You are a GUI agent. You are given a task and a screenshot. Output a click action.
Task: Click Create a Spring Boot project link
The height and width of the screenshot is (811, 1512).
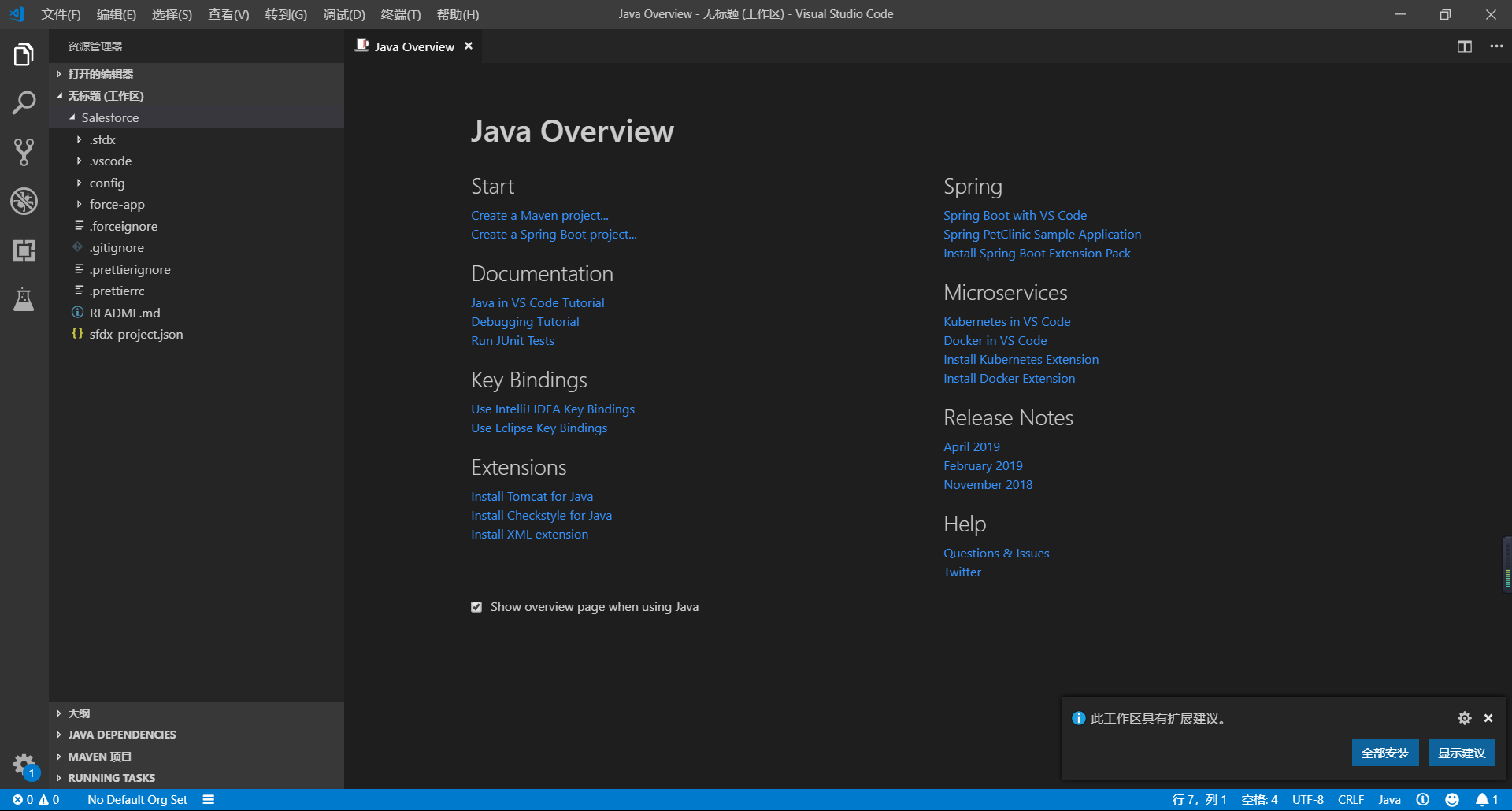click(554, 235)
